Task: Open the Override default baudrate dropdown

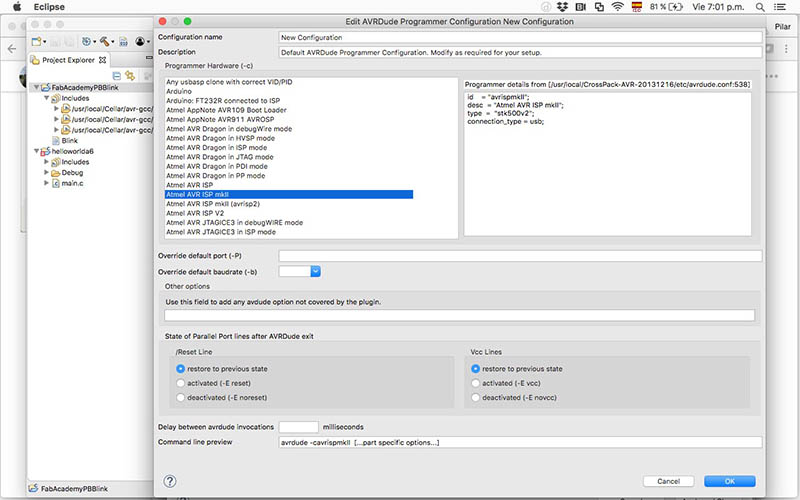Action: (315, 271)
